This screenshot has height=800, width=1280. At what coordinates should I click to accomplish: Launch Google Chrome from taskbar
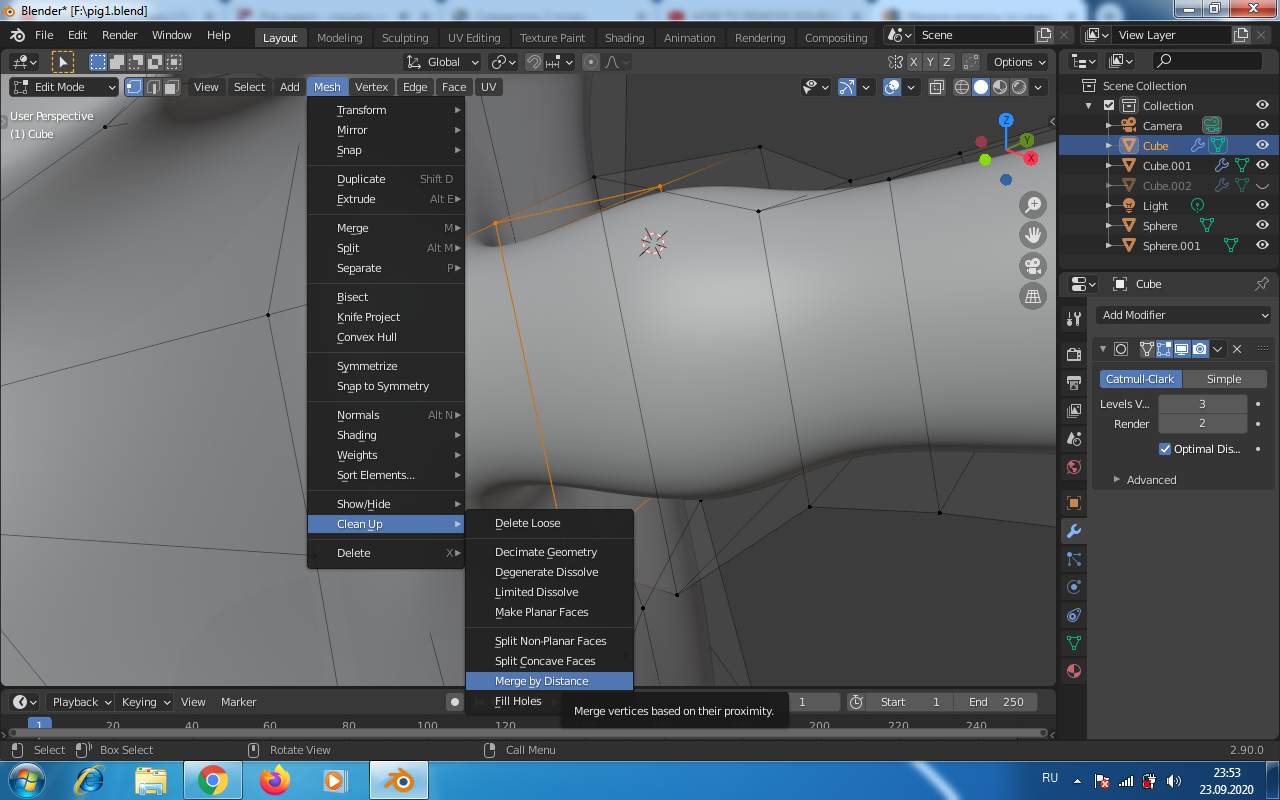point(212,780)
